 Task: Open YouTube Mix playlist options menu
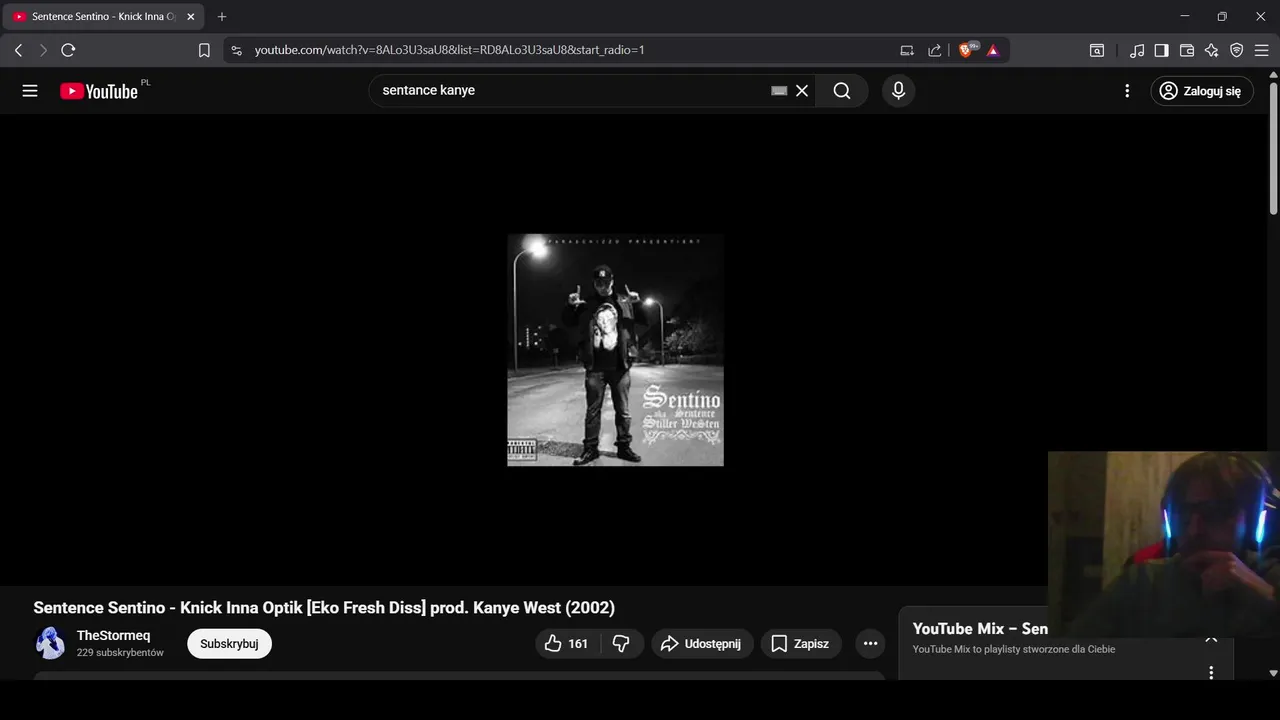click(x=1211, y=672)
